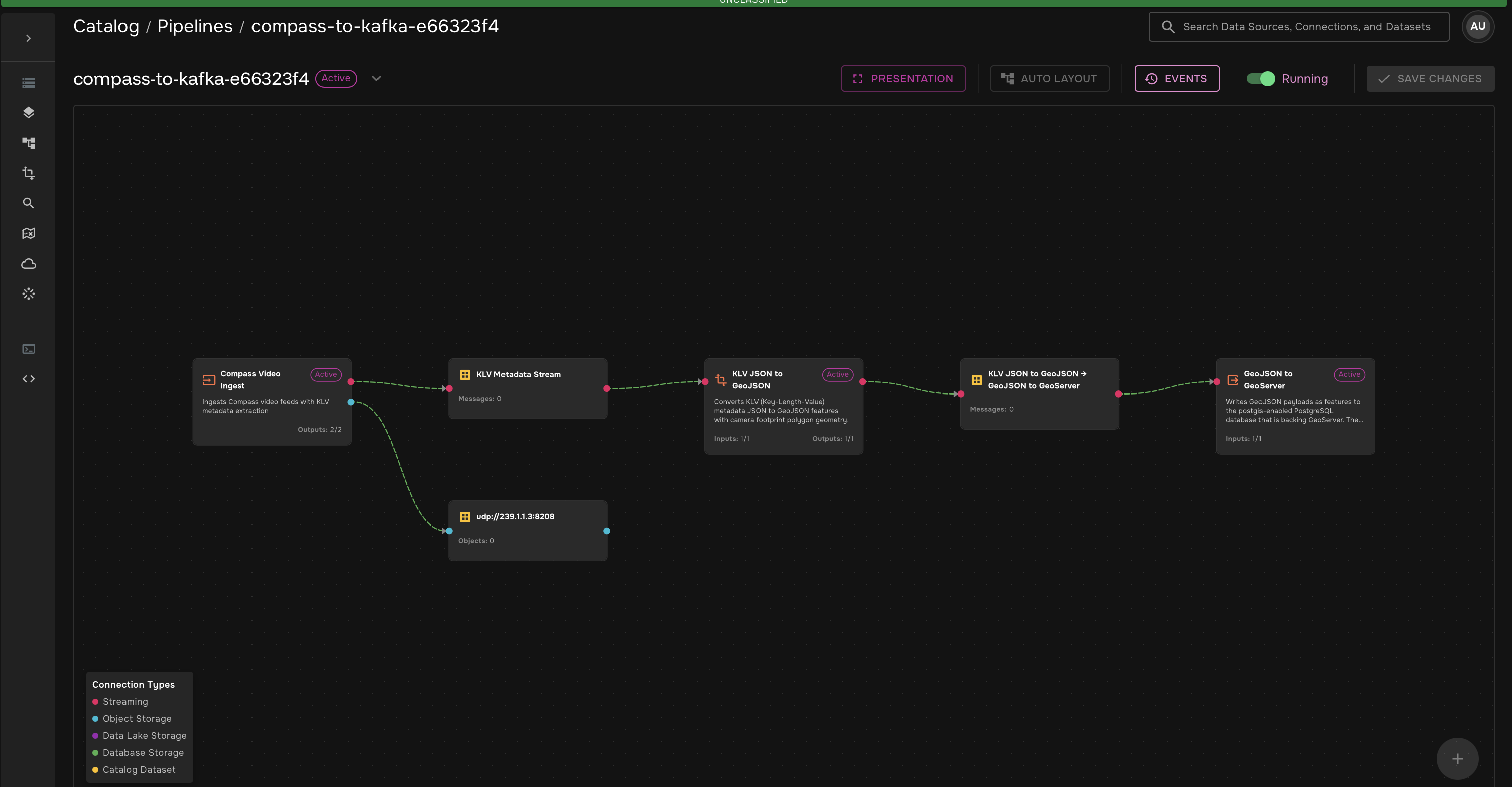Click object storage output port of Compass Video Ingest
The height and width of the screenshot is (787, 1512).
pos(351,402)
